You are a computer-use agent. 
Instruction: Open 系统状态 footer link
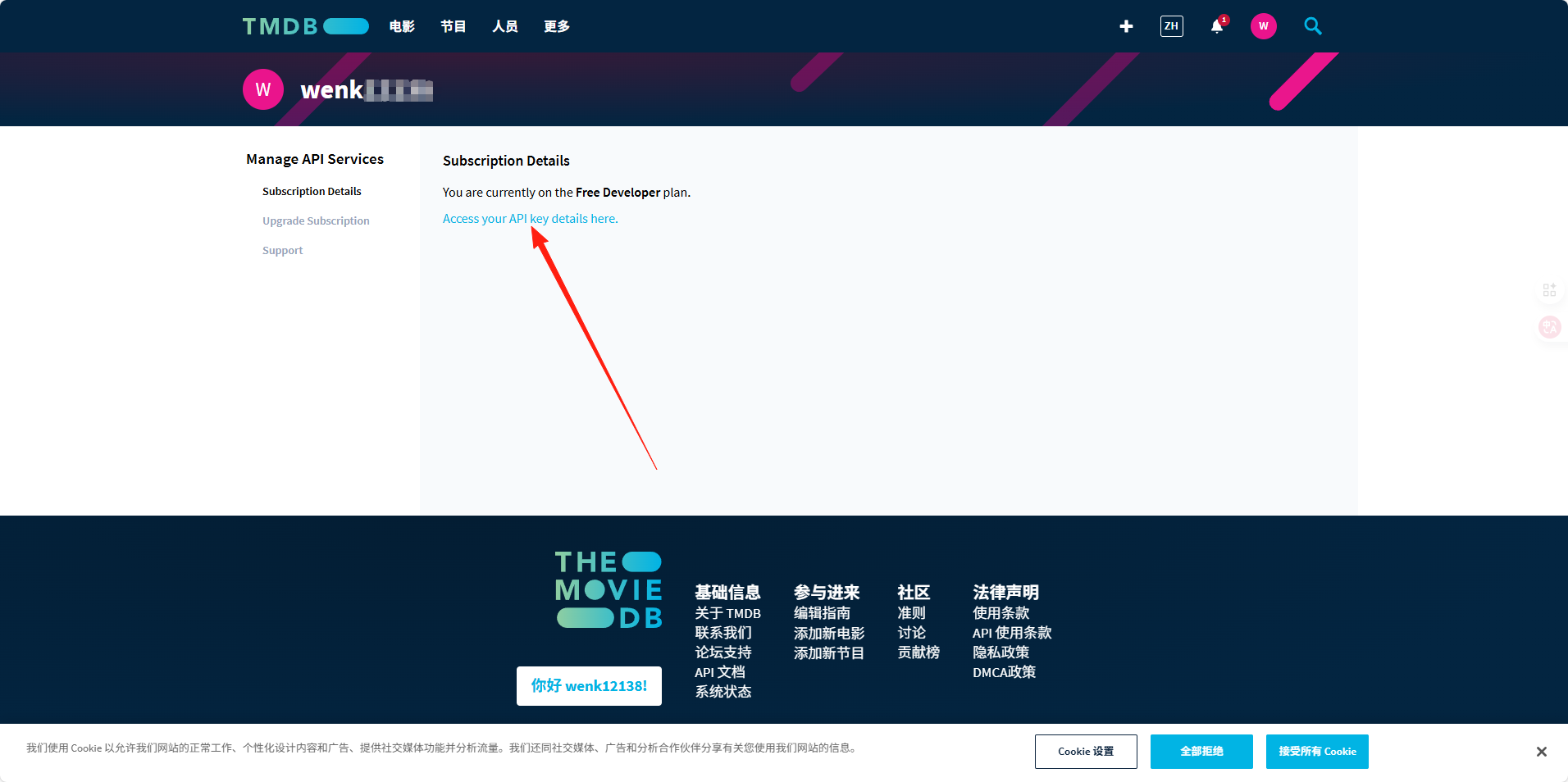[723, 692]
